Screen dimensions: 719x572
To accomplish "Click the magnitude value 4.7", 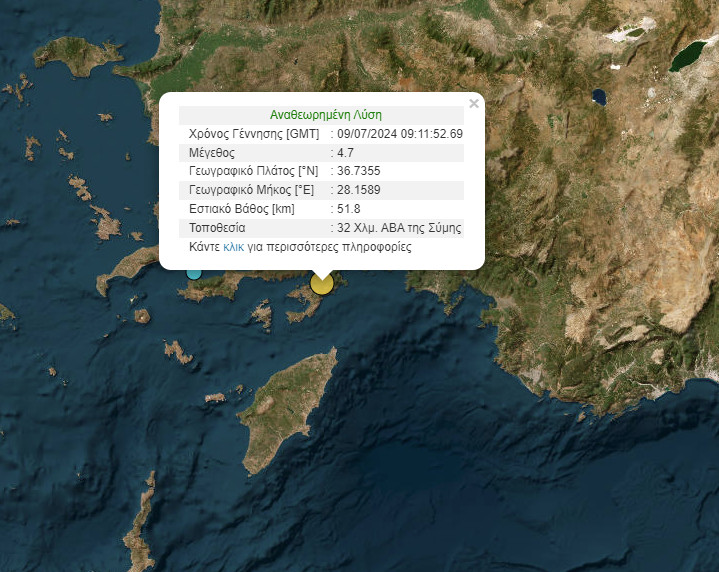I will pos(346,153).
